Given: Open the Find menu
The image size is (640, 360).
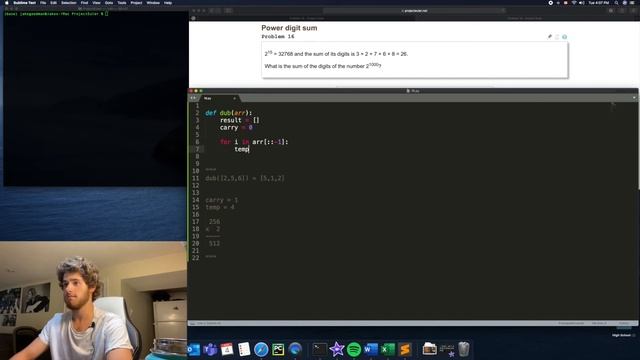Looking at the screenshot, I should [x=84, y=3].
